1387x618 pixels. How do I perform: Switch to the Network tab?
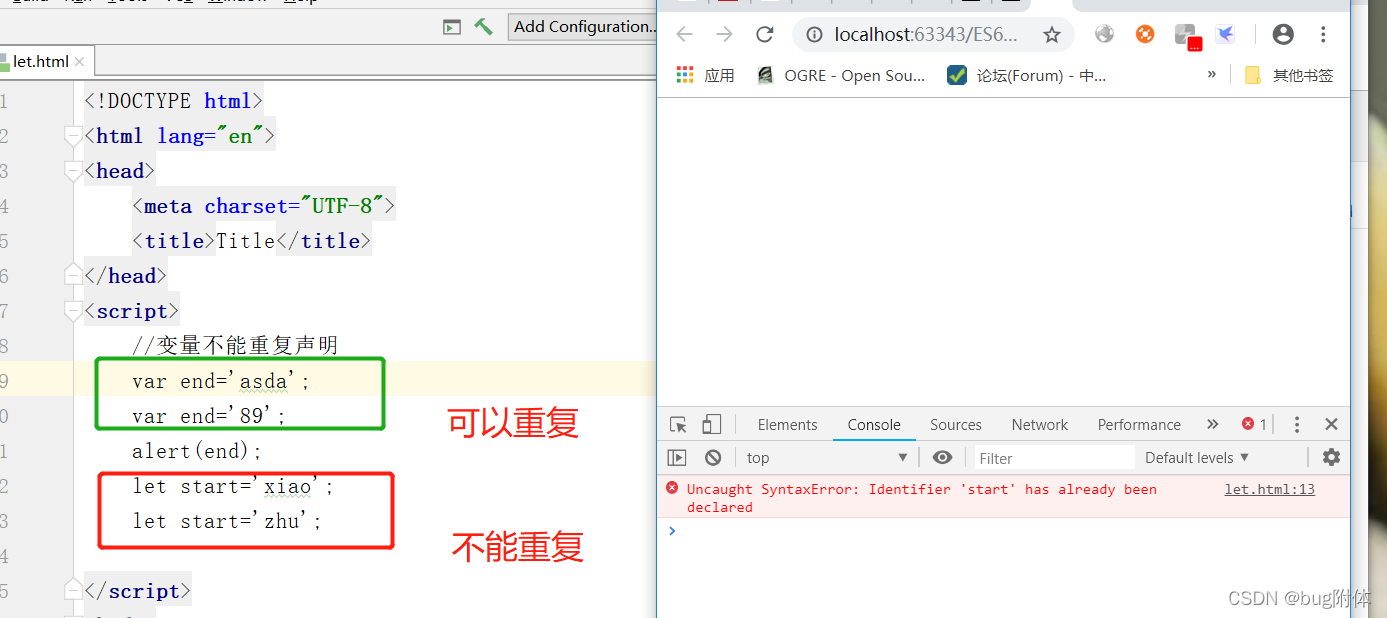(x=1040, y=425)
